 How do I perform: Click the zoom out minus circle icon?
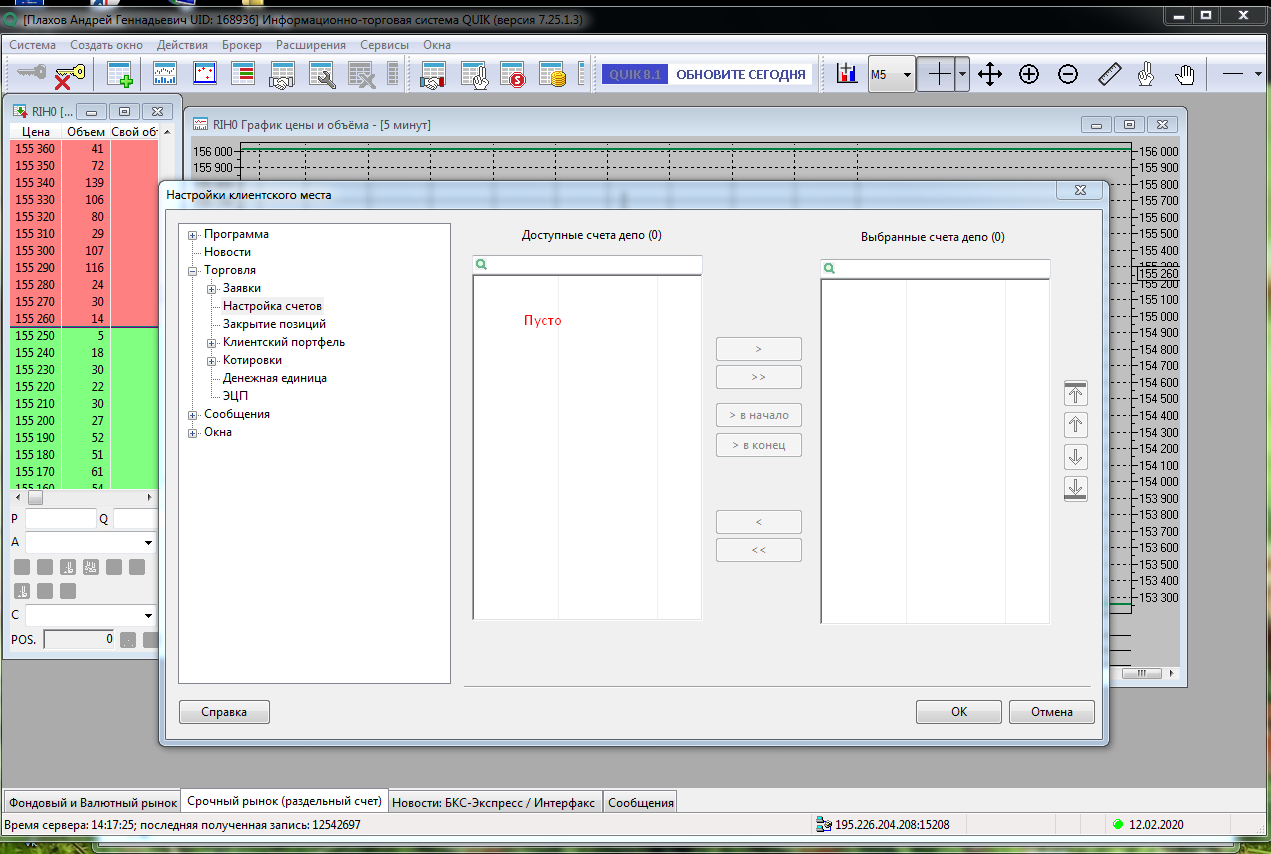[1068, 74]
